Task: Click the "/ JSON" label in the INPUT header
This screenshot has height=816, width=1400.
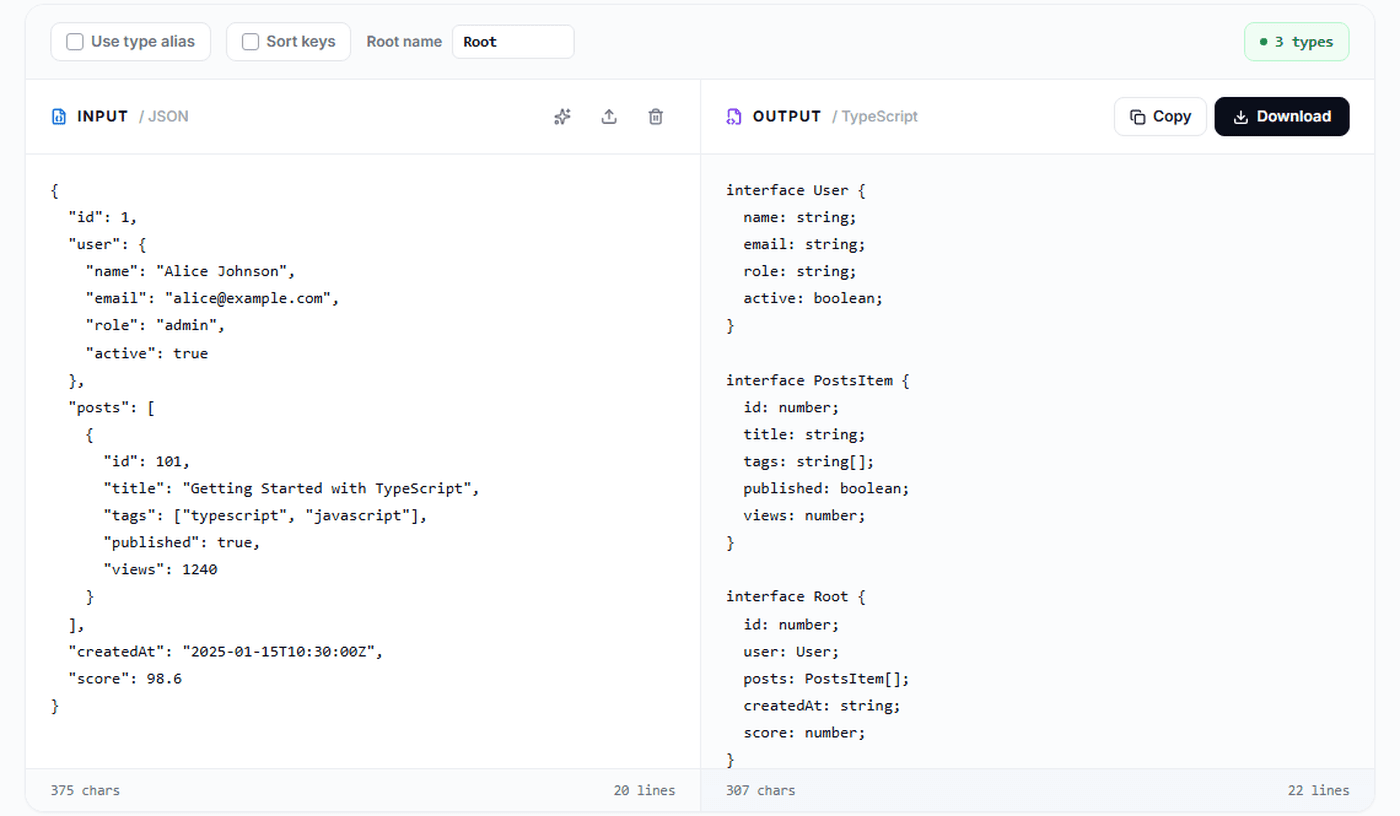Action: click(164, 117)
